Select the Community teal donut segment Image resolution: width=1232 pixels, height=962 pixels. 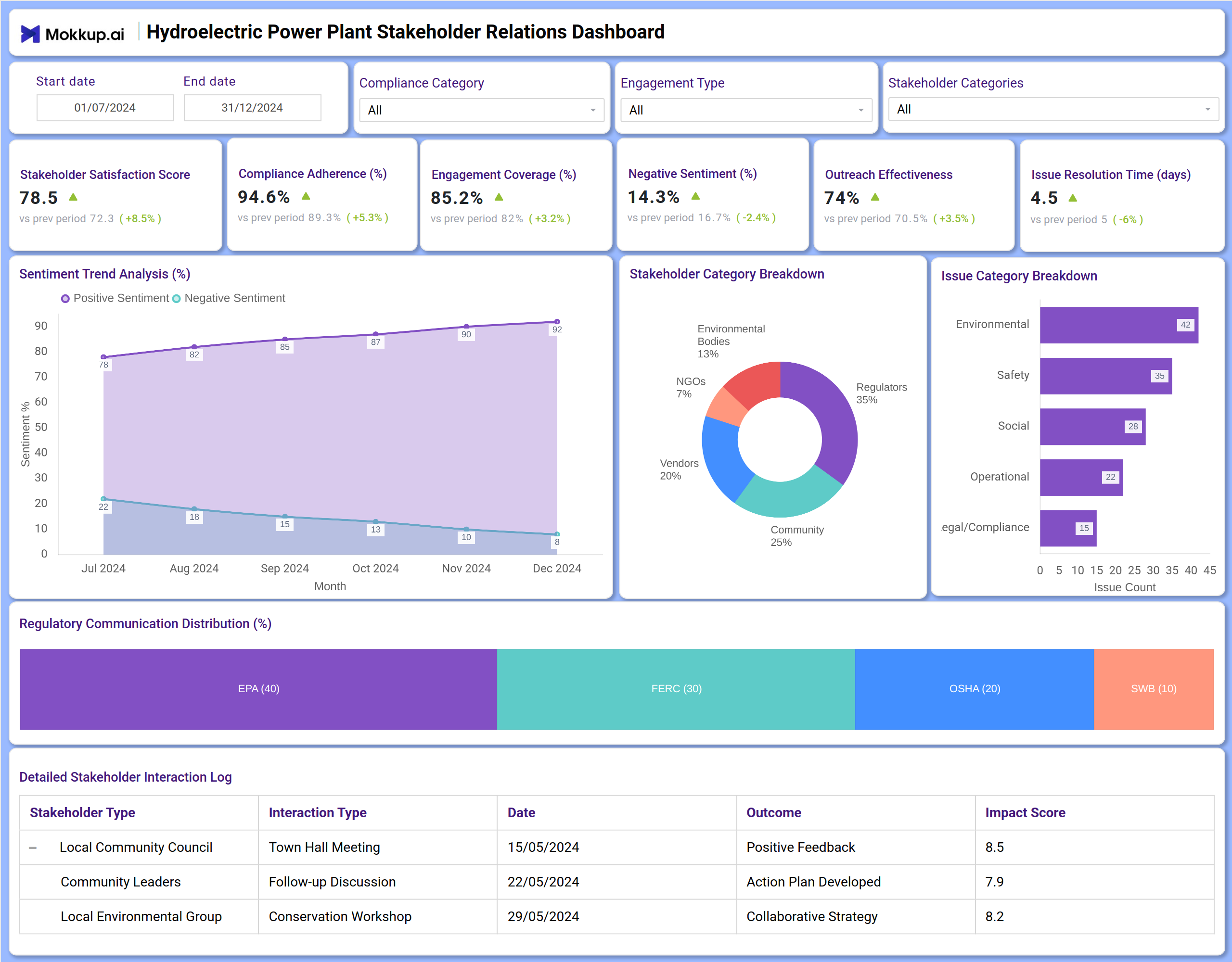[x=789, y=498]
